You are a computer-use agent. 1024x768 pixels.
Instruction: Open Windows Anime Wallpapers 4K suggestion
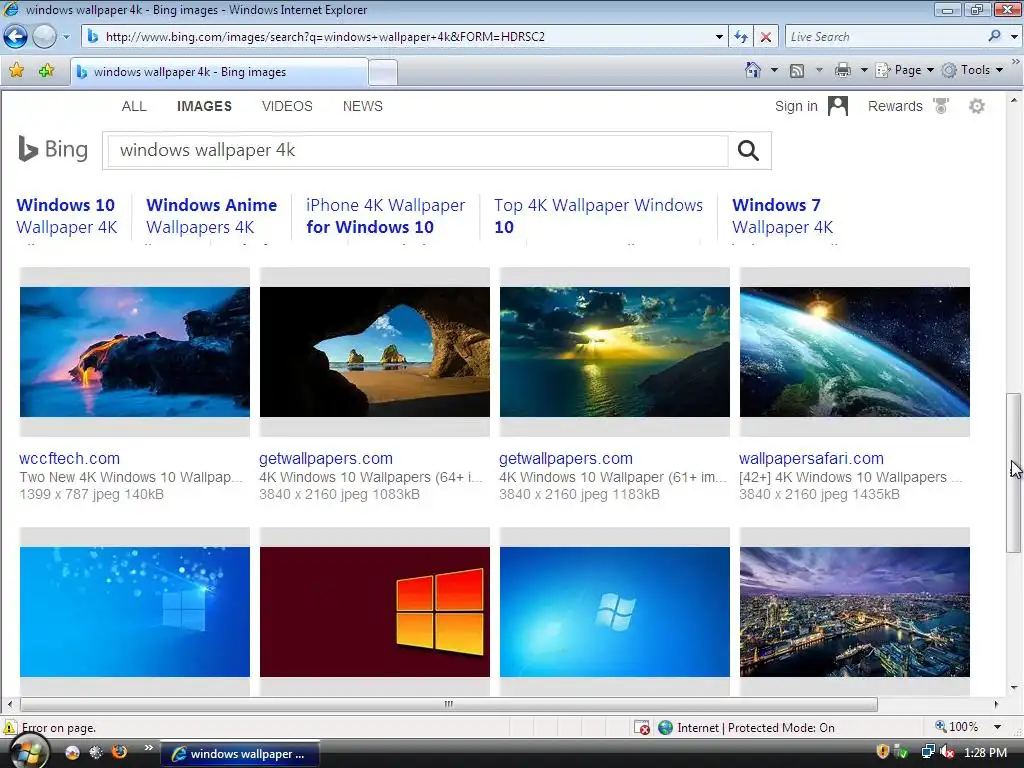coord(212,216)
